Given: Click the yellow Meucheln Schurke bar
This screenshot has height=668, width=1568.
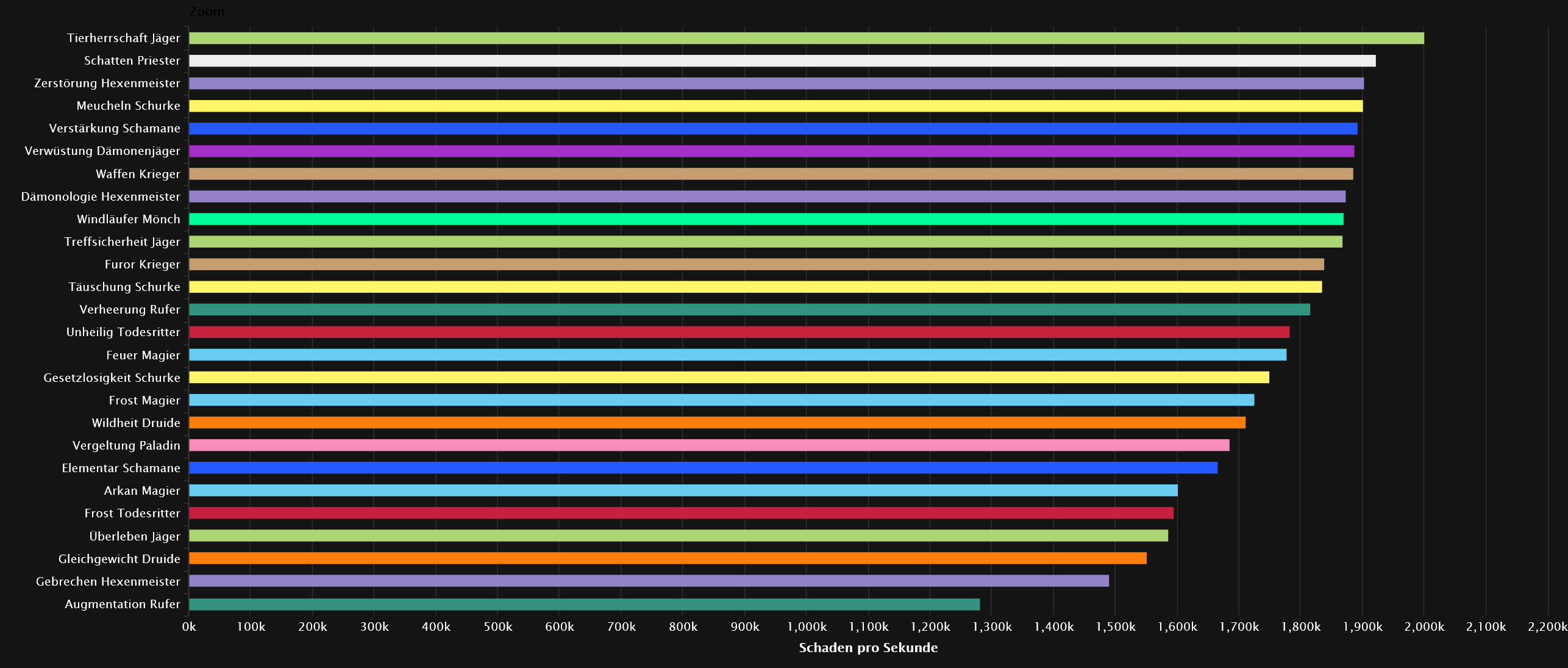Looking at the screenshot, I should pos(776,106).
